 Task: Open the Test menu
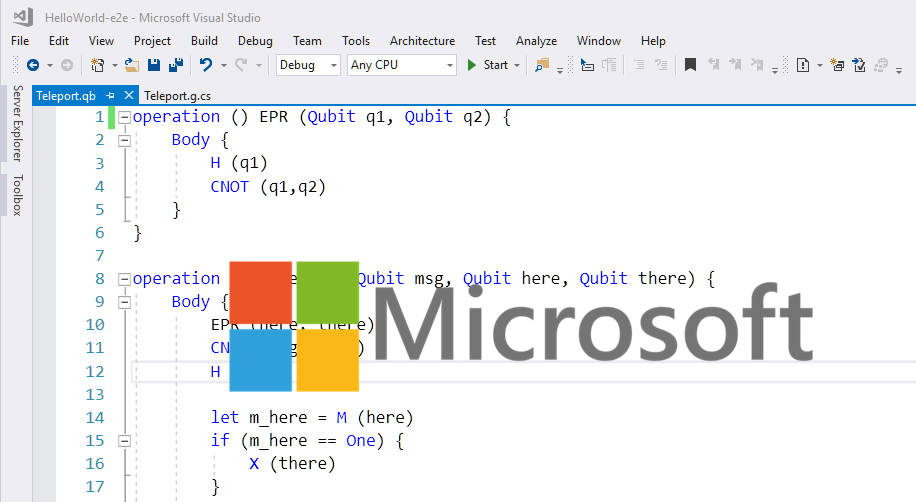pyautogui.click(x=485, y=41)
